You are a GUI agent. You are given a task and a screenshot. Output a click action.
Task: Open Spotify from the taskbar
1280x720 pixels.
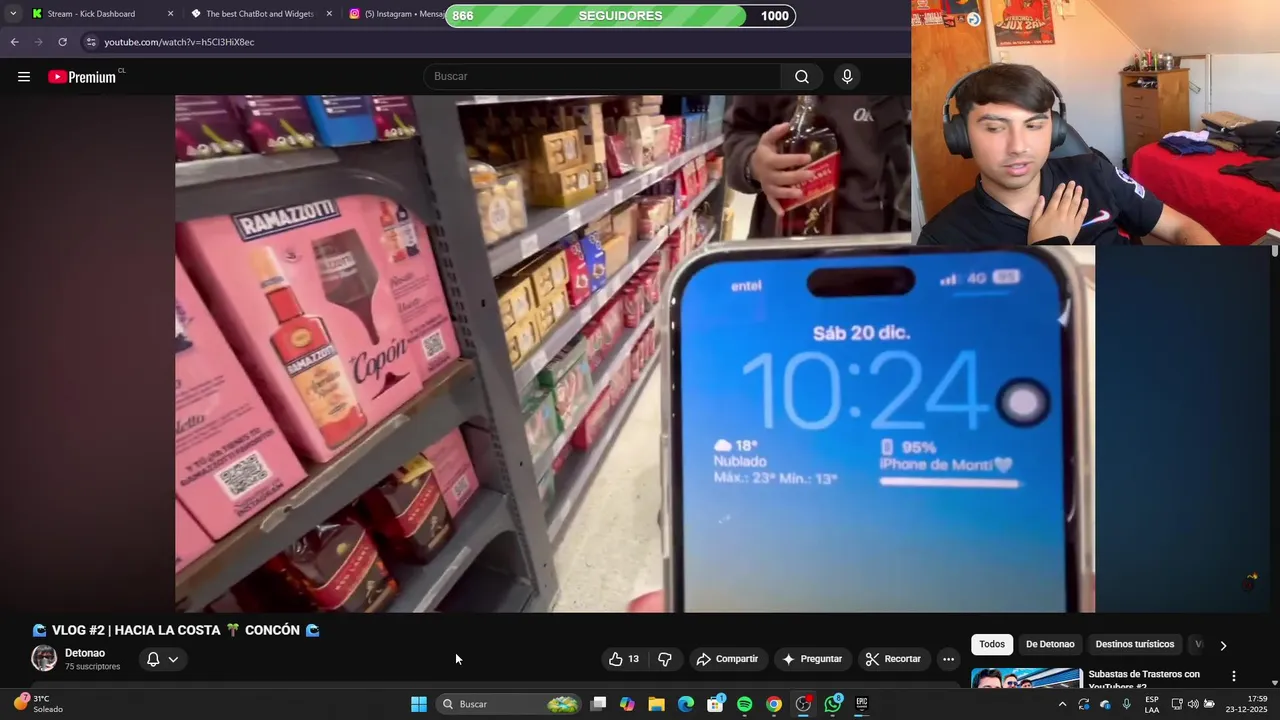coord(744,704)
